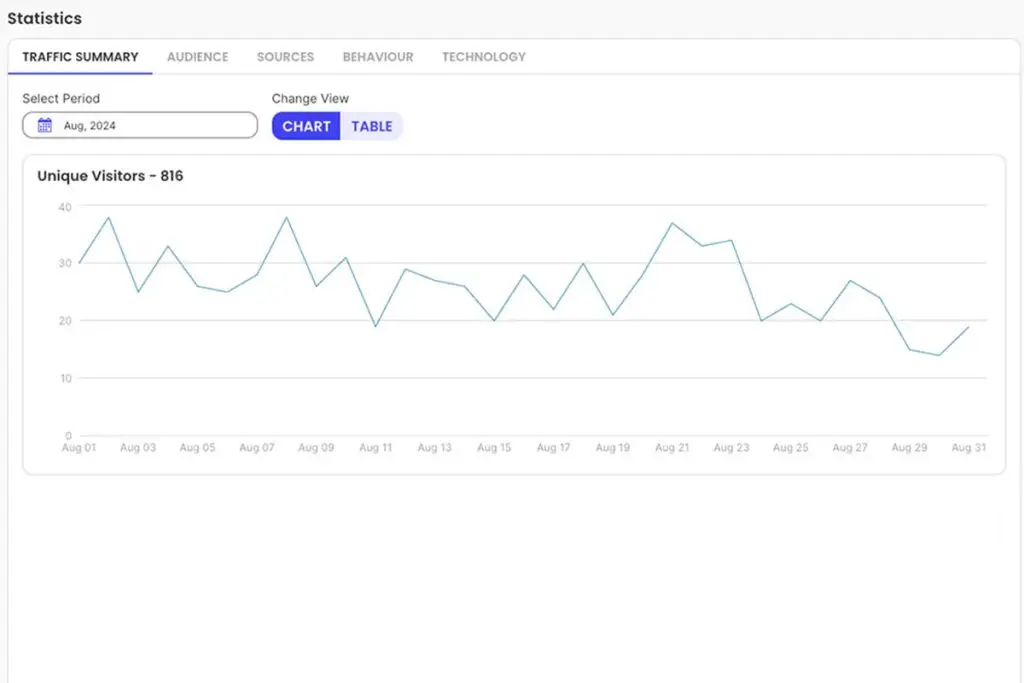Click the Aug 21 axis label
1024x683 pixels.
coord(672,447)
